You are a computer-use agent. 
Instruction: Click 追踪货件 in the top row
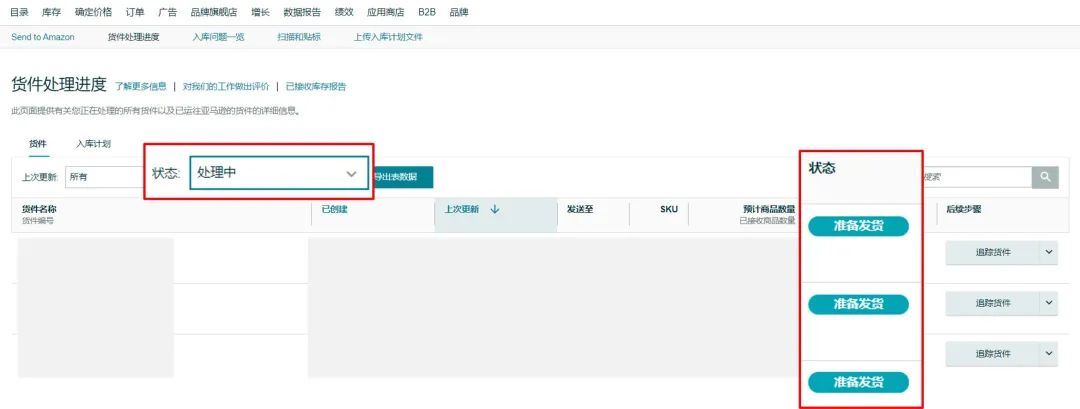point(993,253)
